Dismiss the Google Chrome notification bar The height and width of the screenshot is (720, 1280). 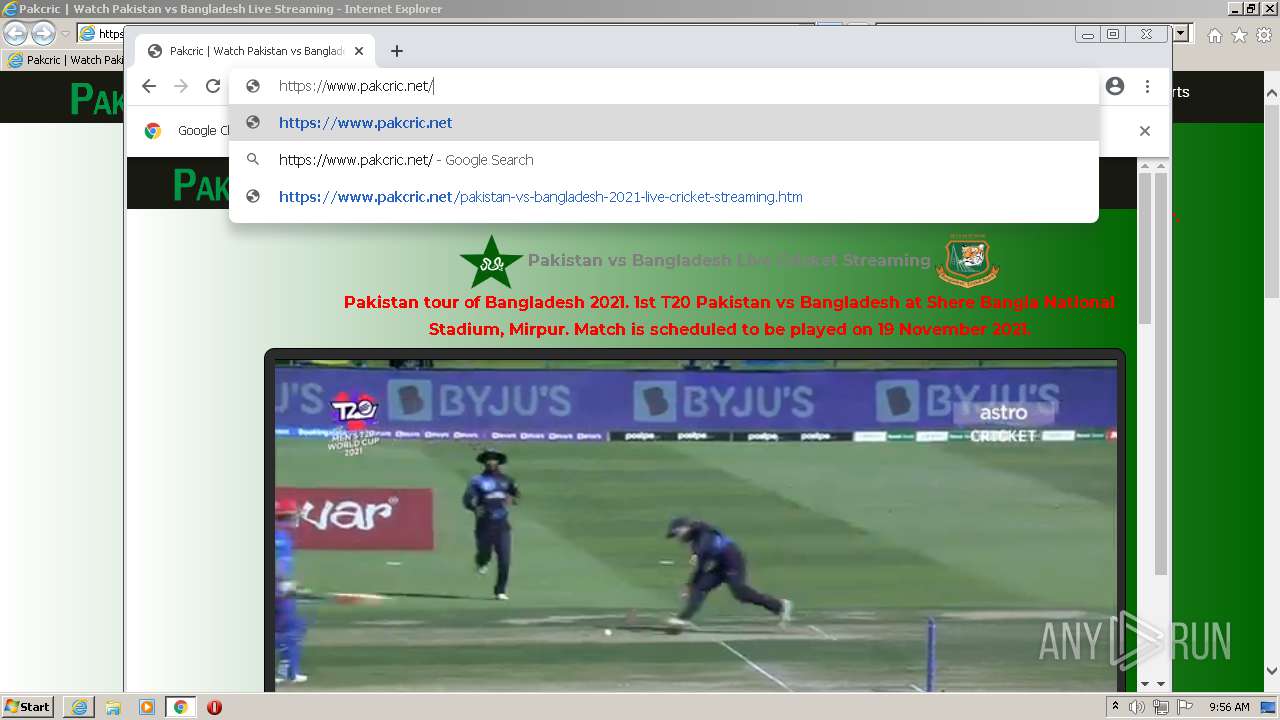click(1145, 131)
